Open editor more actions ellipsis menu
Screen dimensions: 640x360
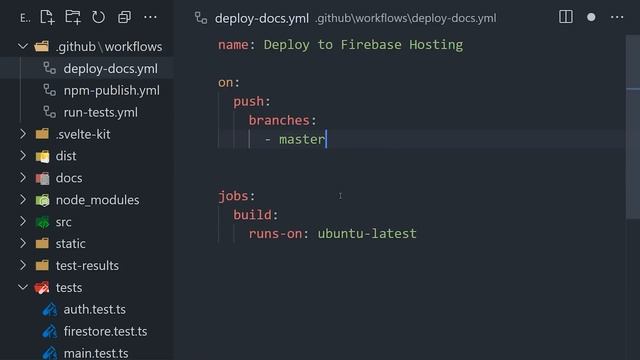[x=617, y=18]
